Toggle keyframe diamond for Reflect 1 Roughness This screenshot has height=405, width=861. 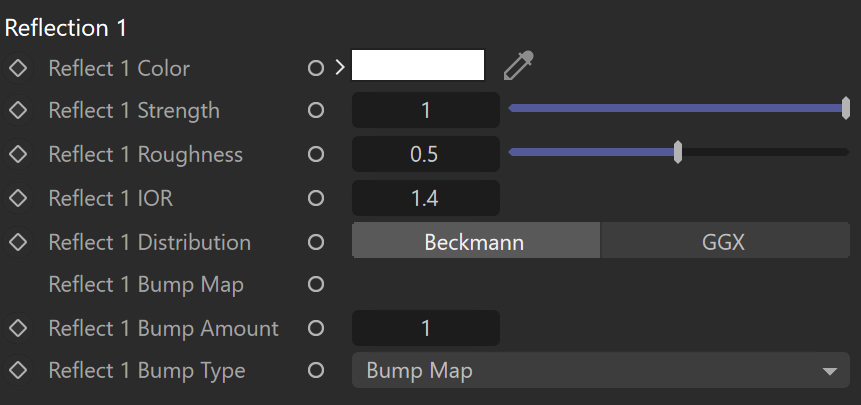(18, 154)
